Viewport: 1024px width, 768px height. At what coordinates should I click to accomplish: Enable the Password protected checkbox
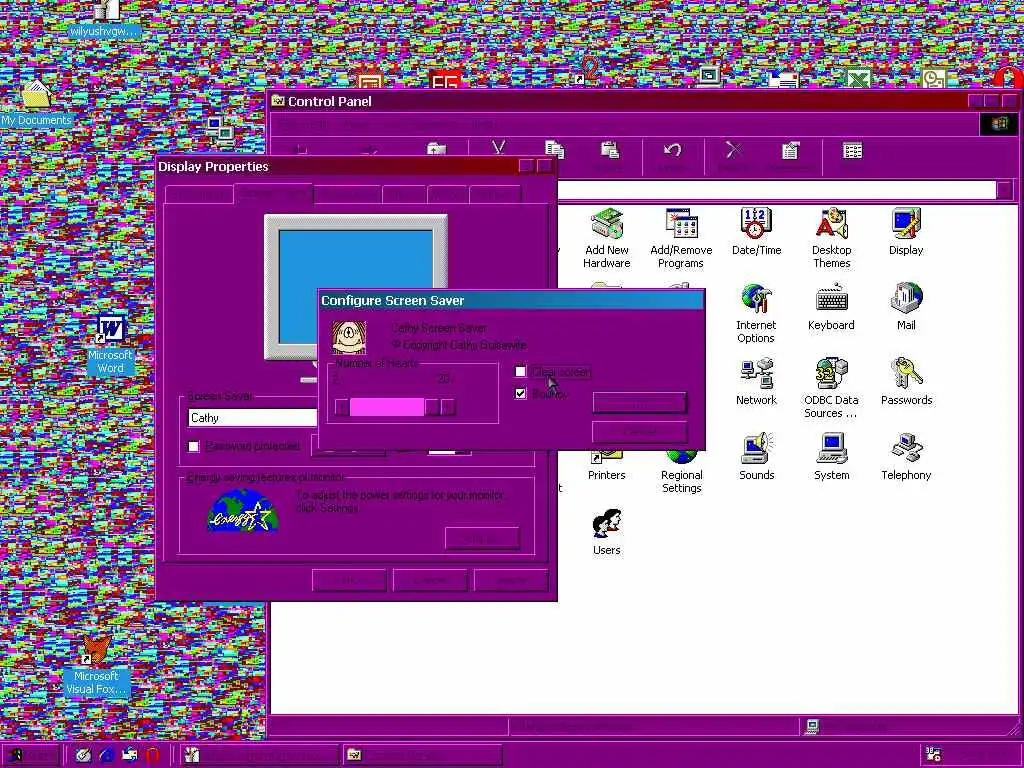[x=193, y=447]
